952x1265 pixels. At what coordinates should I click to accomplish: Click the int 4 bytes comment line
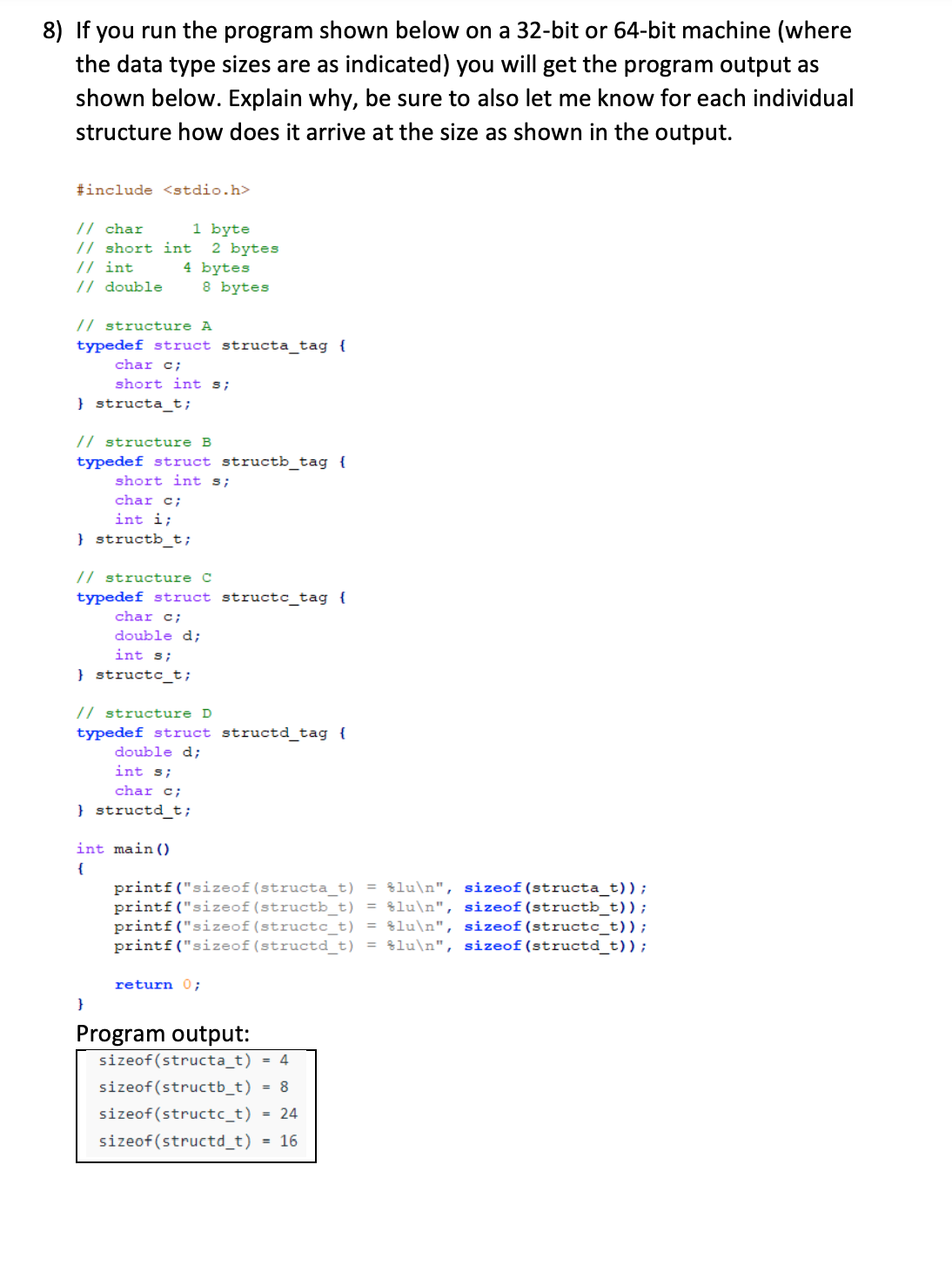[163, 267]
